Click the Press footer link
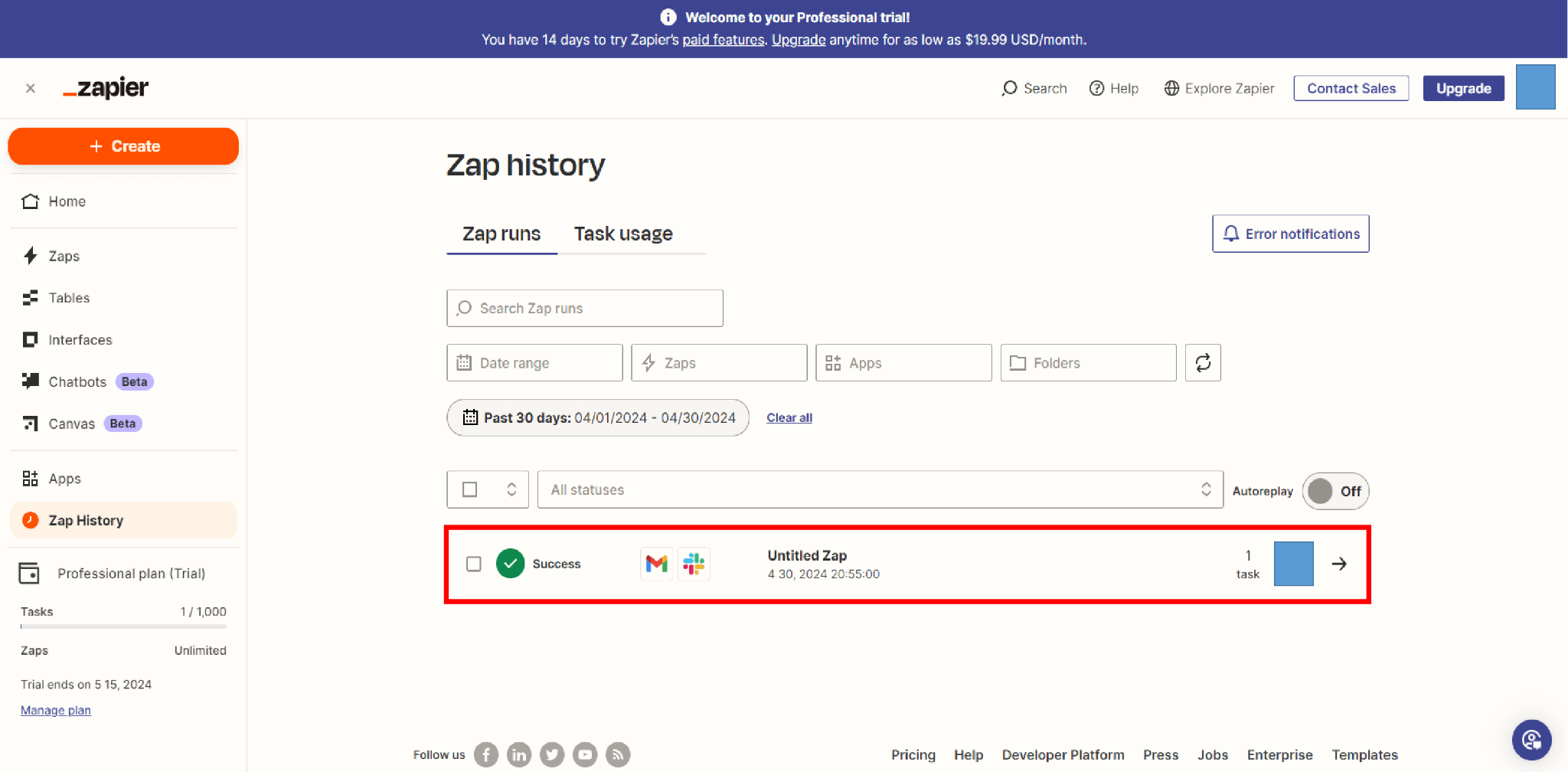 1161,754
